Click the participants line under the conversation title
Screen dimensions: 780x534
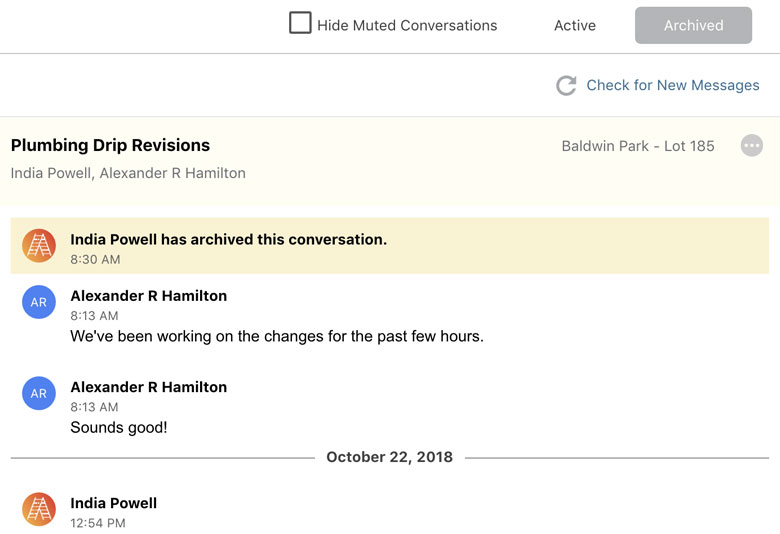pyautogui.click(x=128, y=173)
